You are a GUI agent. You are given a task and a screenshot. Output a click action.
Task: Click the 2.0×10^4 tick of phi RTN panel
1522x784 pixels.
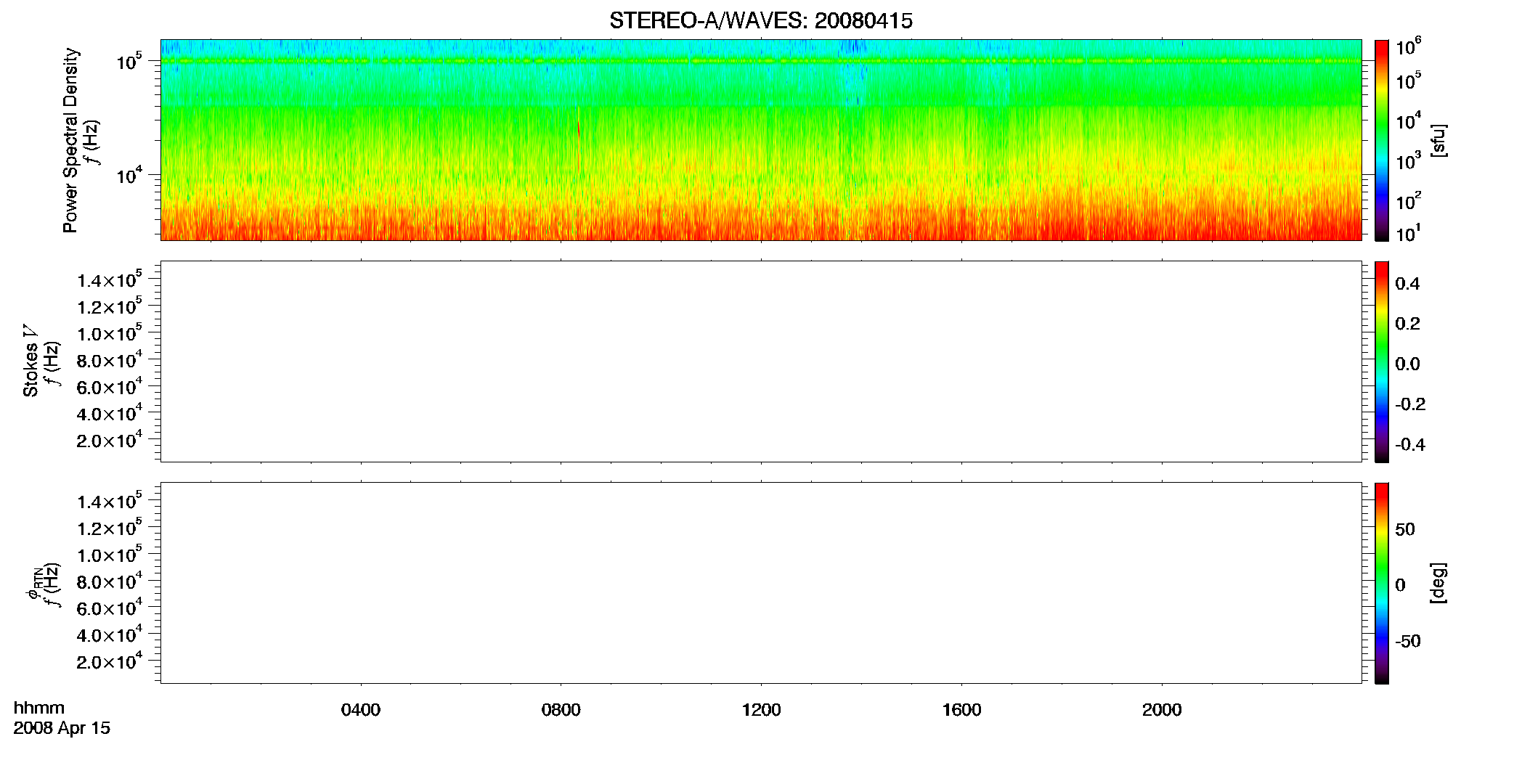pyautogui.click(x=109, y=661)
